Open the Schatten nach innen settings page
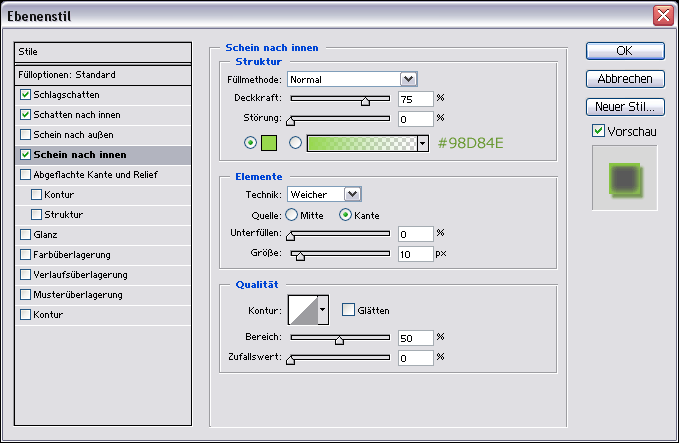 point(77,115)
